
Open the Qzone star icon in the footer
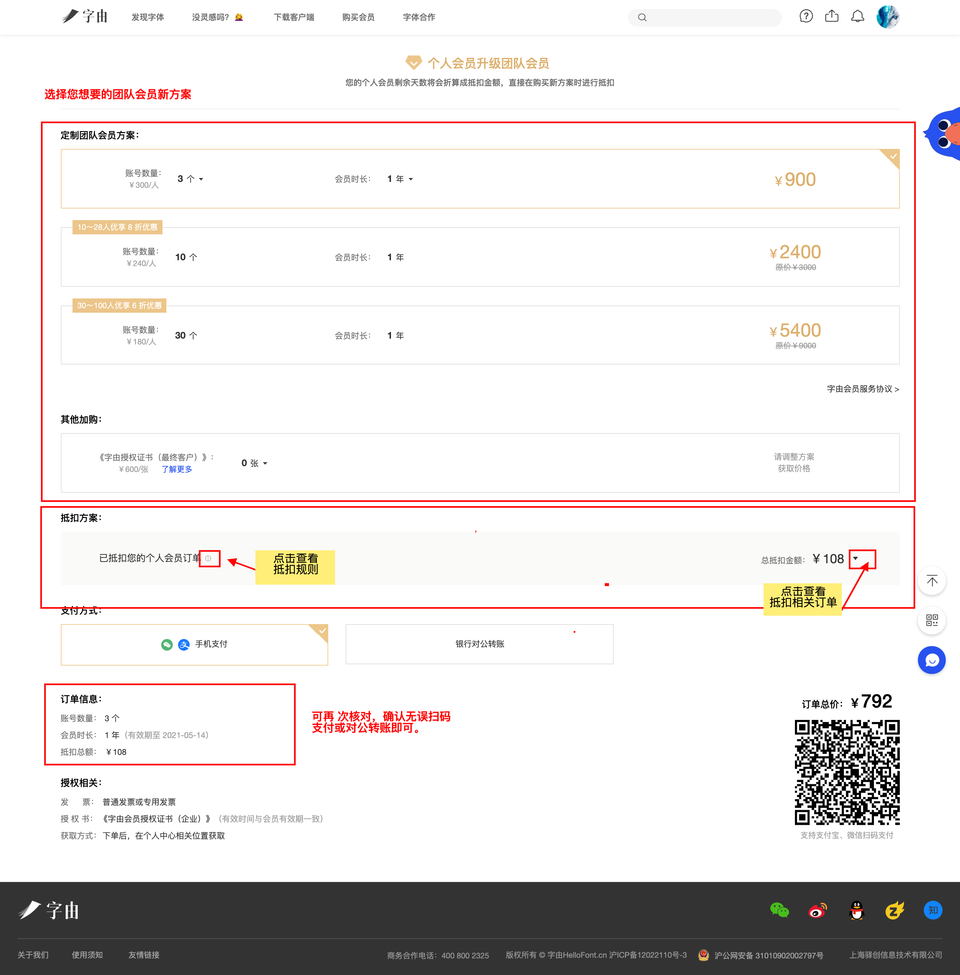895,911
